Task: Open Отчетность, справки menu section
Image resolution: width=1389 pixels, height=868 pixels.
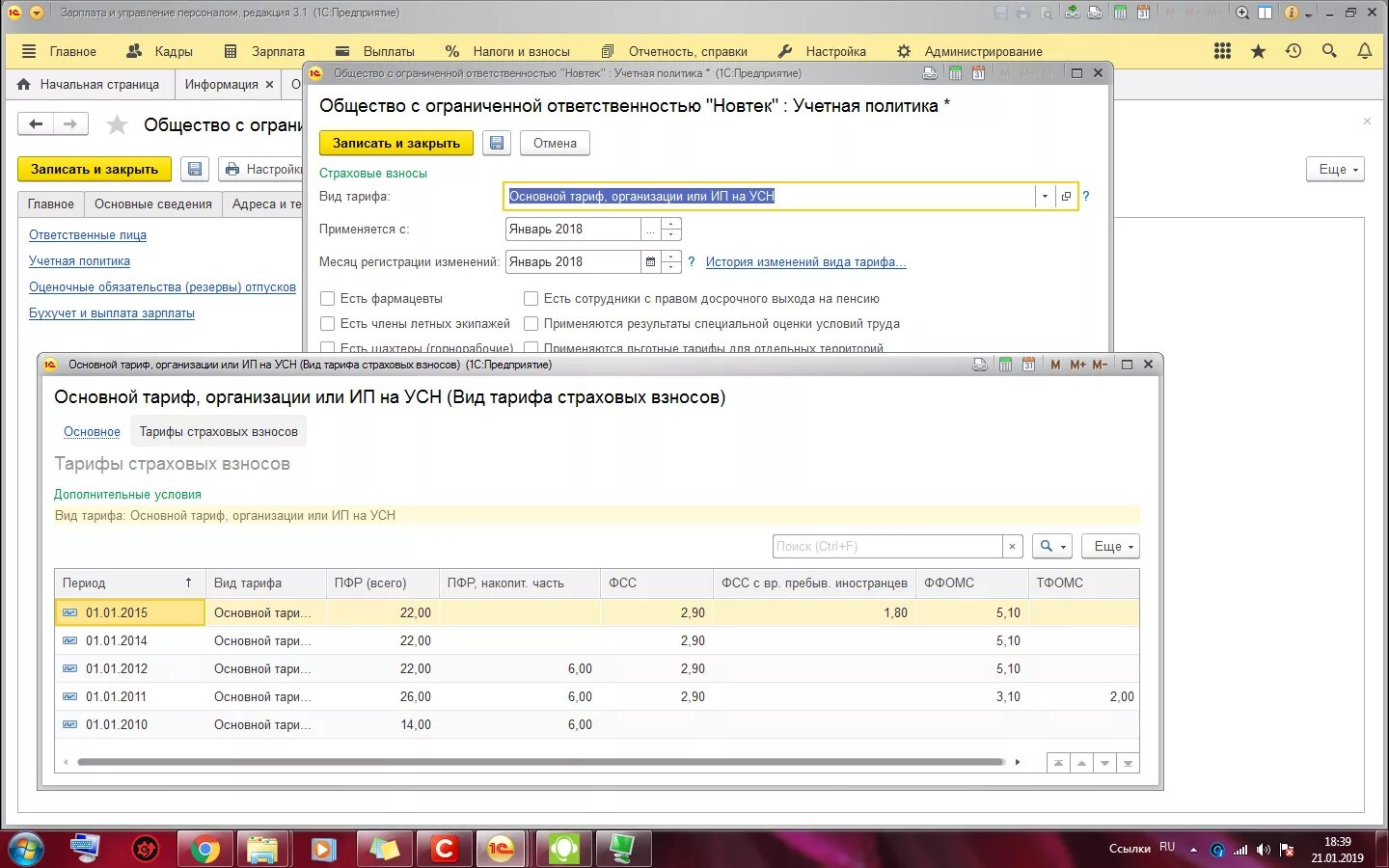Action: point(674,51)
